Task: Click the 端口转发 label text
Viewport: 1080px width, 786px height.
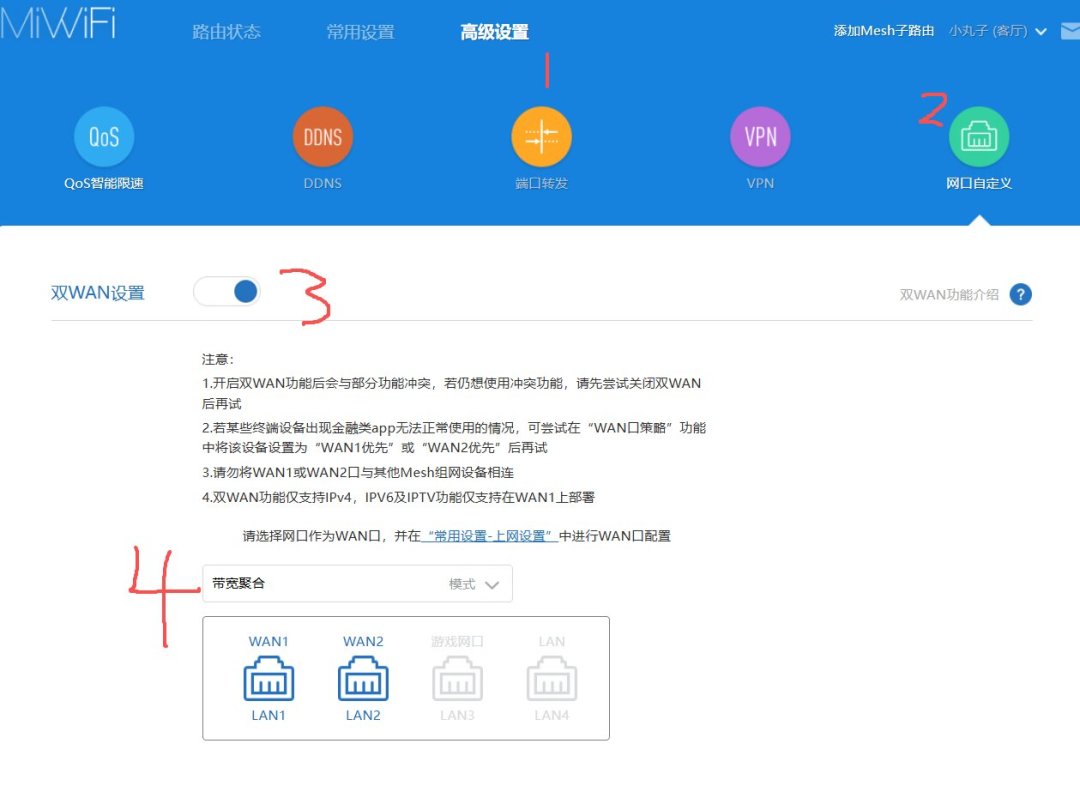Action: [x=541, y=183]
